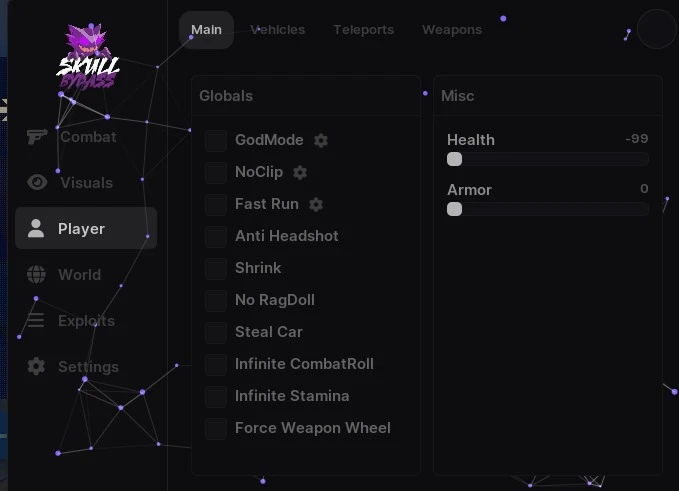The width and height of the screenshot is (679, 491).
Task: Click the Combat gun icon in sidebar
Action: (37, 137)
